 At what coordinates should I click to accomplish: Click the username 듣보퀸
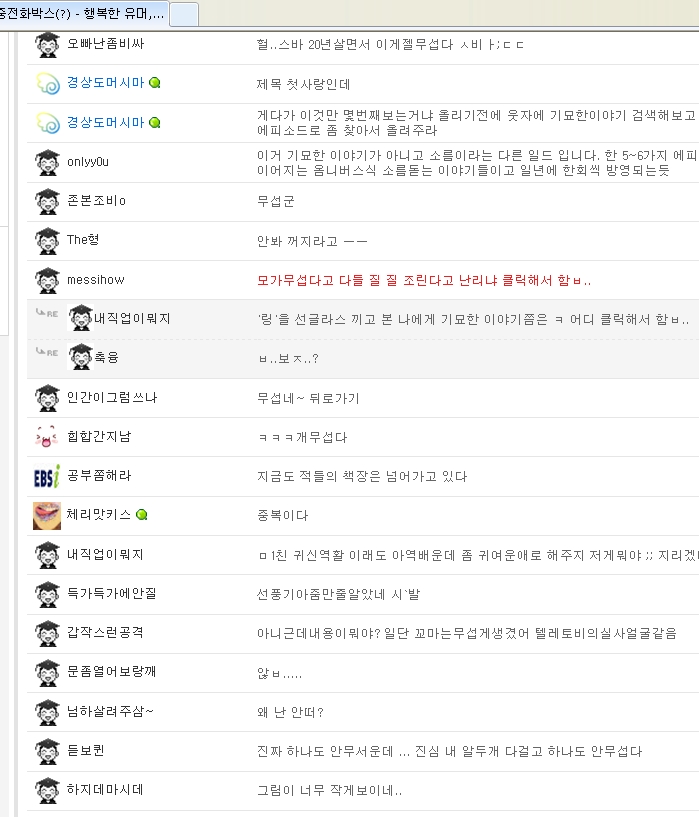(x=86, y=751)
